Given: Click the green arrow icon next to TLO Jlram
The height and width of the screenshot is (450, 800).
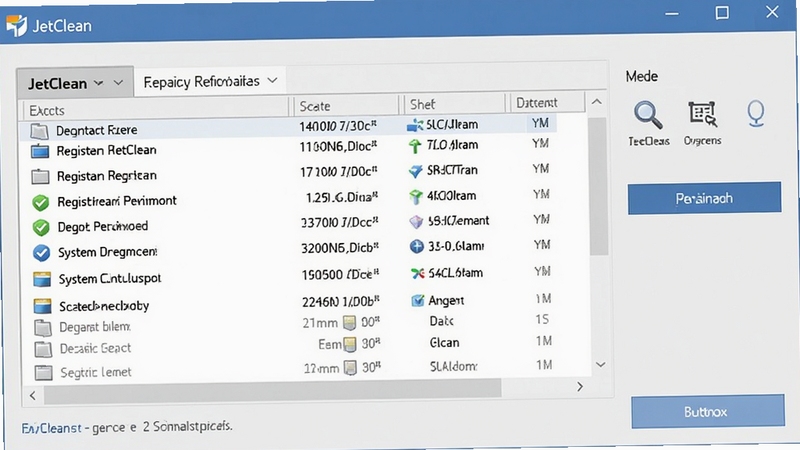Looking at the screenshot, I should pyautogui.click(x=415, y=146).
